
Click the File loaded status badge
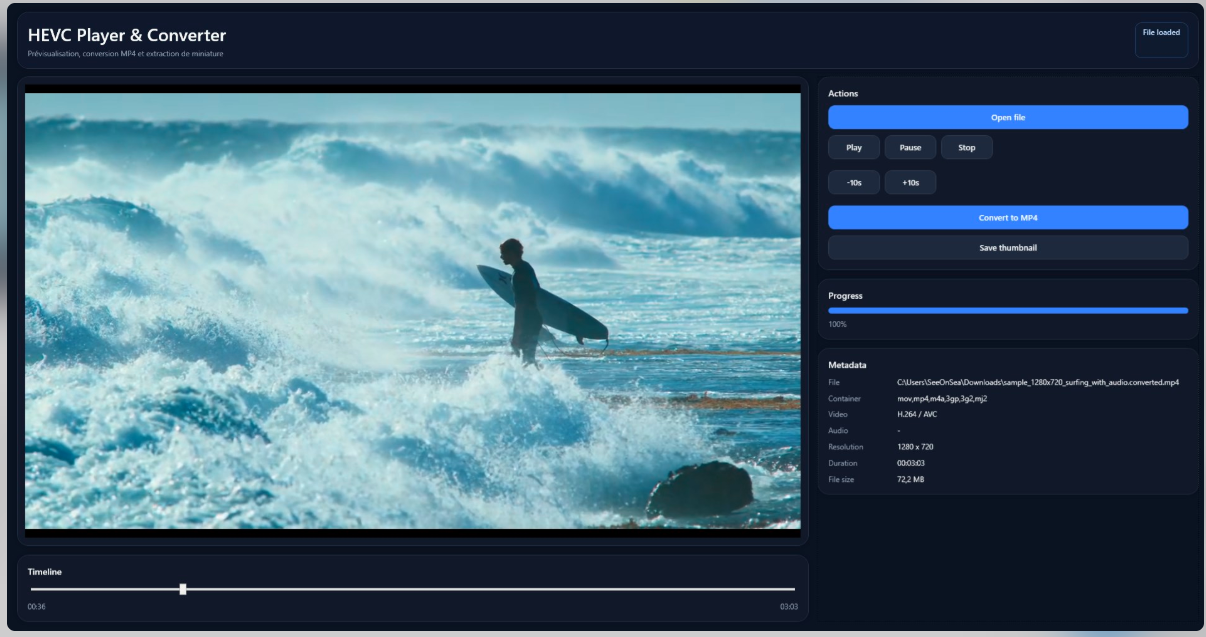coord(1161,33)
